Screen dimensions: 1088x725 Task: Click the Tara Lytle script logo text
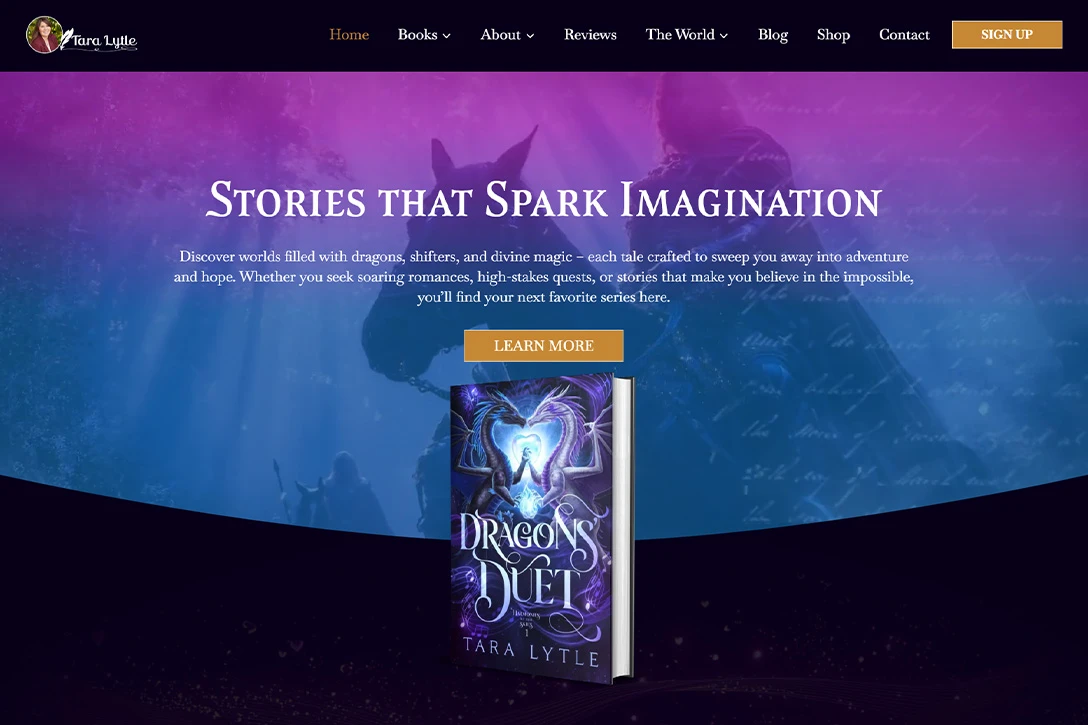point(103,41)
